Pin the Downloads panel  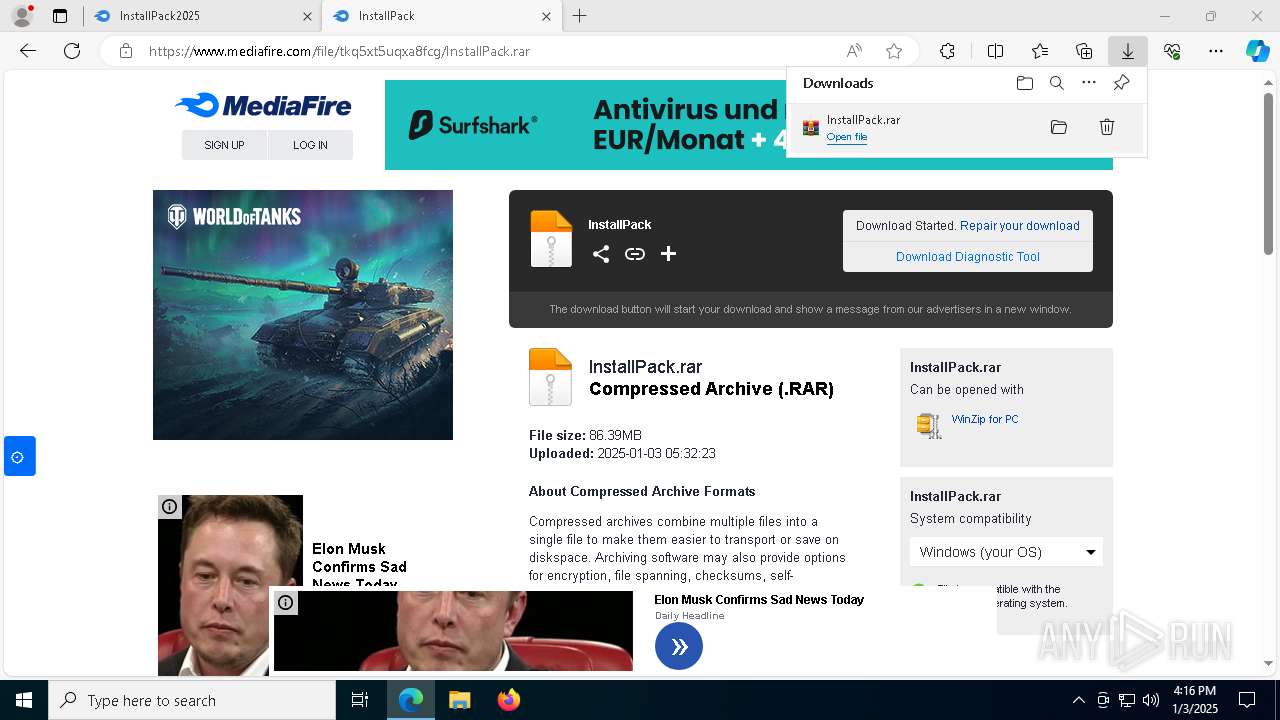click(x=1121, y=83)
